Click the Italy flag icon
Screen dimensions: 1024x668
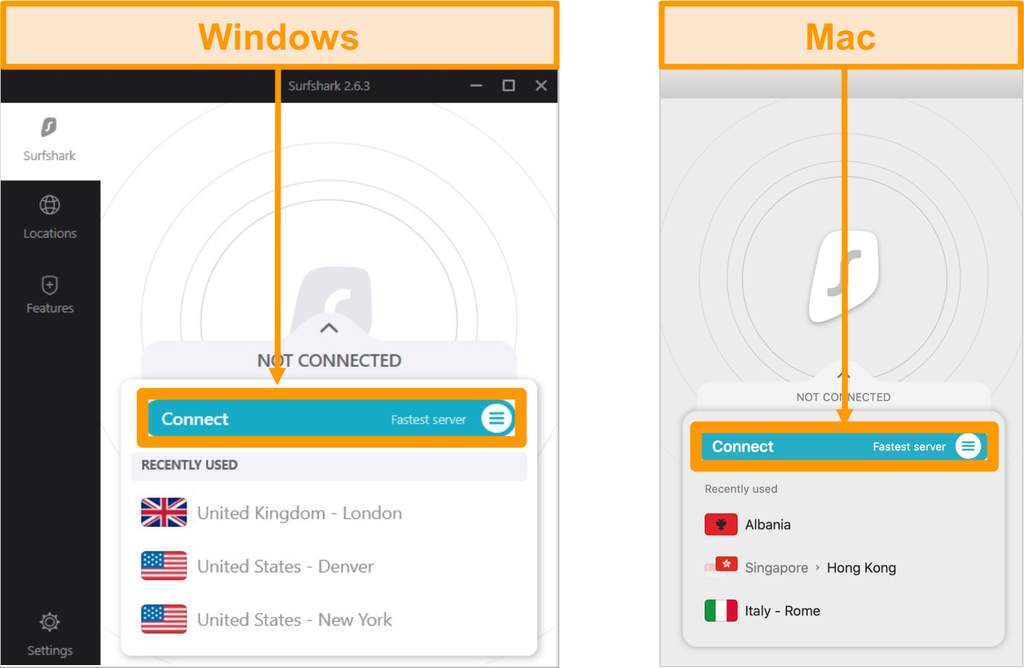click(721, 611)
